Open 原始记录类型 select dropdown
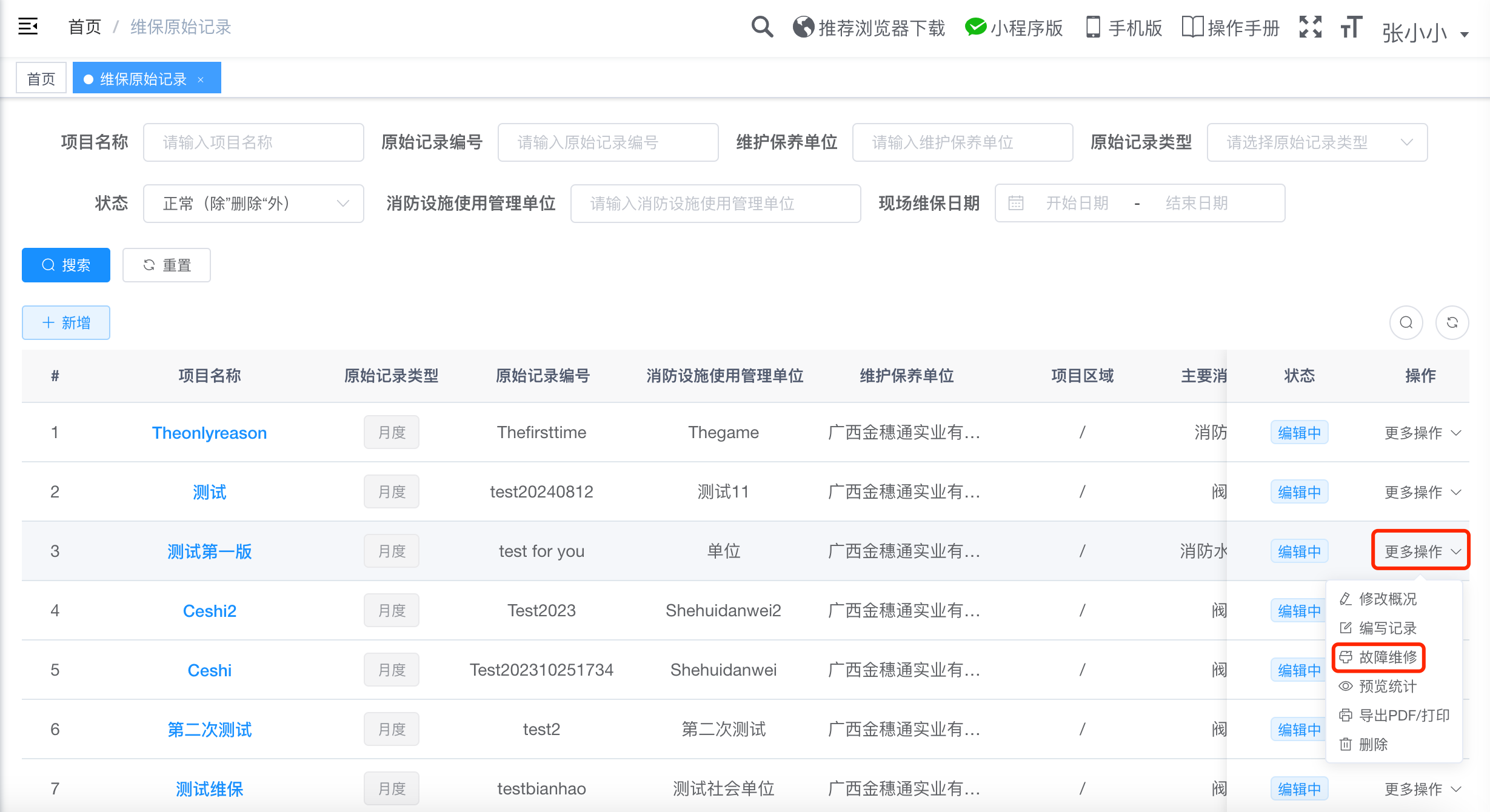The height and width of the screenshot is (812, 1490). tap(1317, 142)
